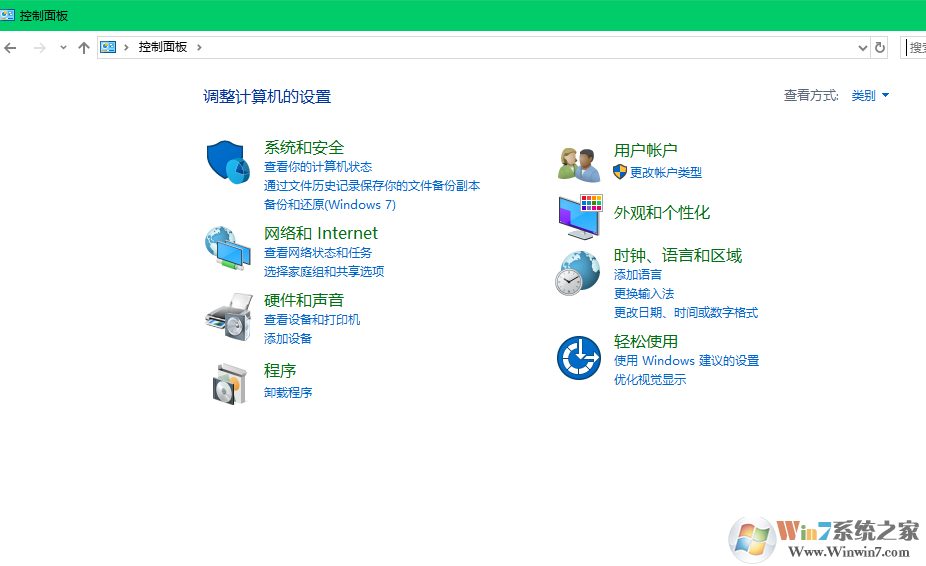The width and height of the screenshot is (926, 566).
Task: Open the address bar history dropdown
Action: pyautogui.click(x=863, y=47)
